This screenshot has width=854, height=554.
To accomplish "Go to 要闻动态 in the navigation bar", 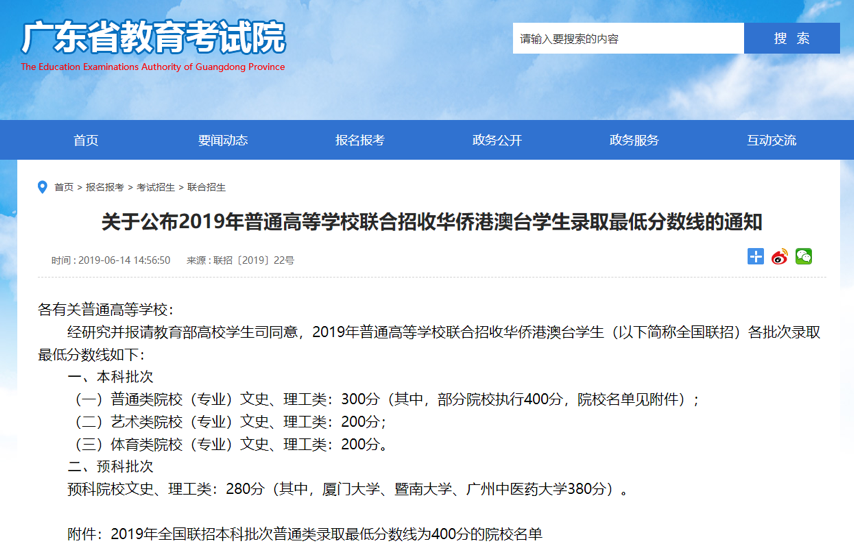I will [x=223, y=140].
